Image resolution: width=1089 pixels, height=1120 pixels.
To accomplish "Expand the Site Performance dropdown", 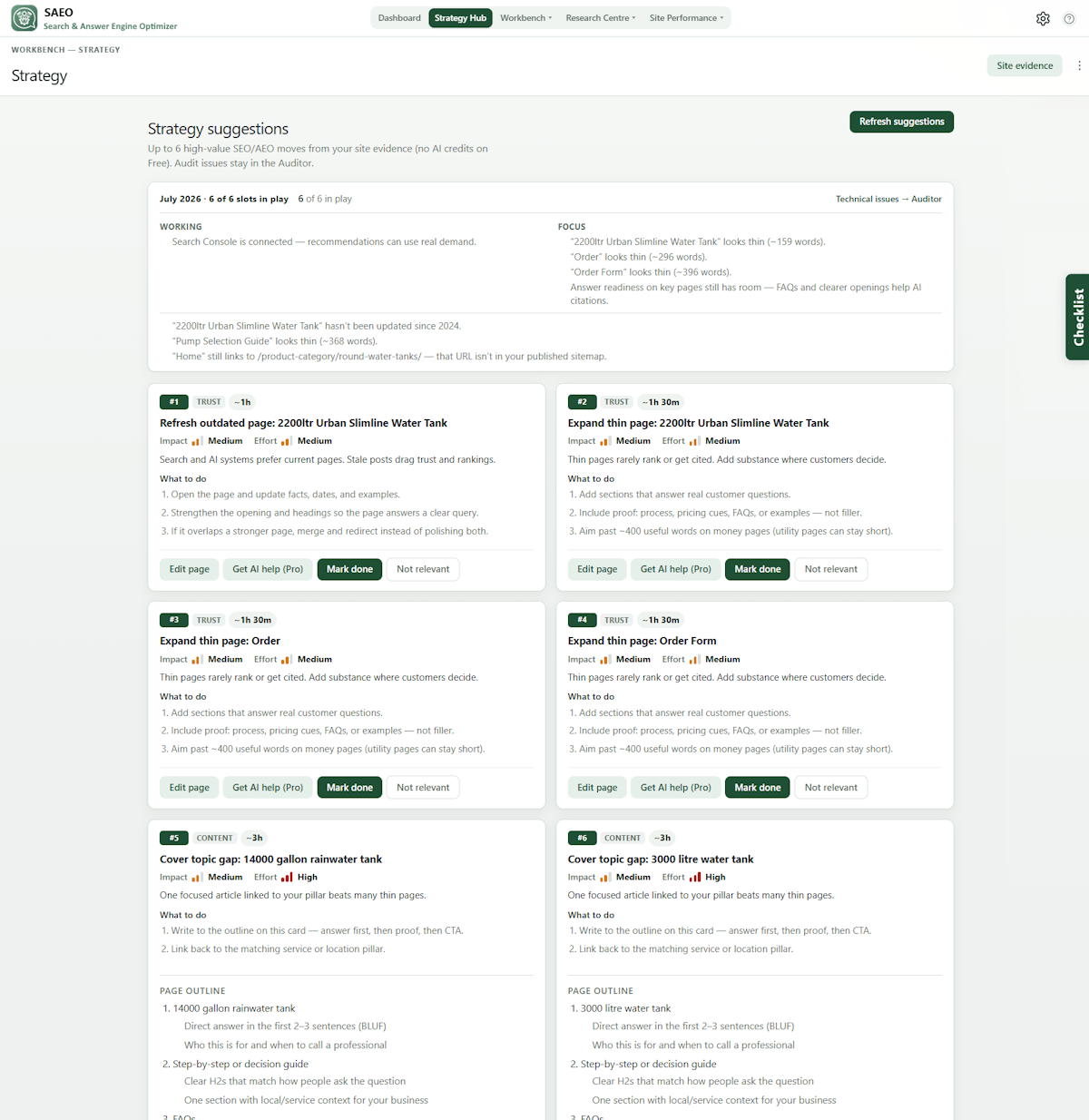I will click(686, 18).
